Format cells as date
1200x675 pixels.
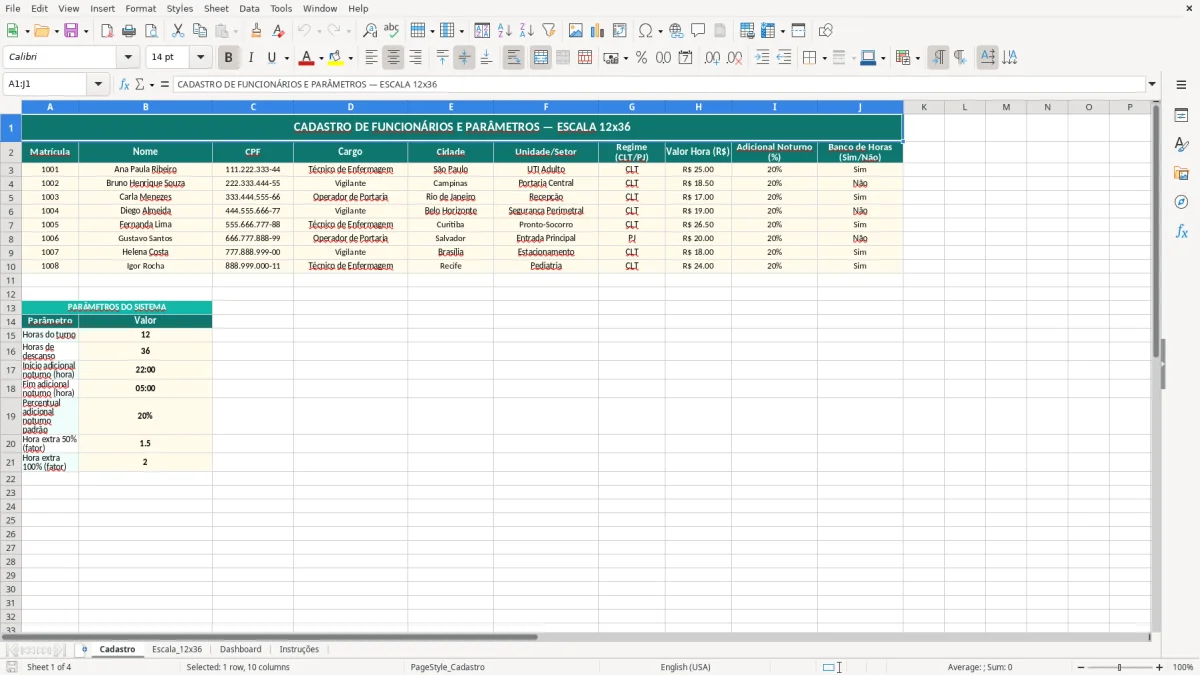pos(686,58)
